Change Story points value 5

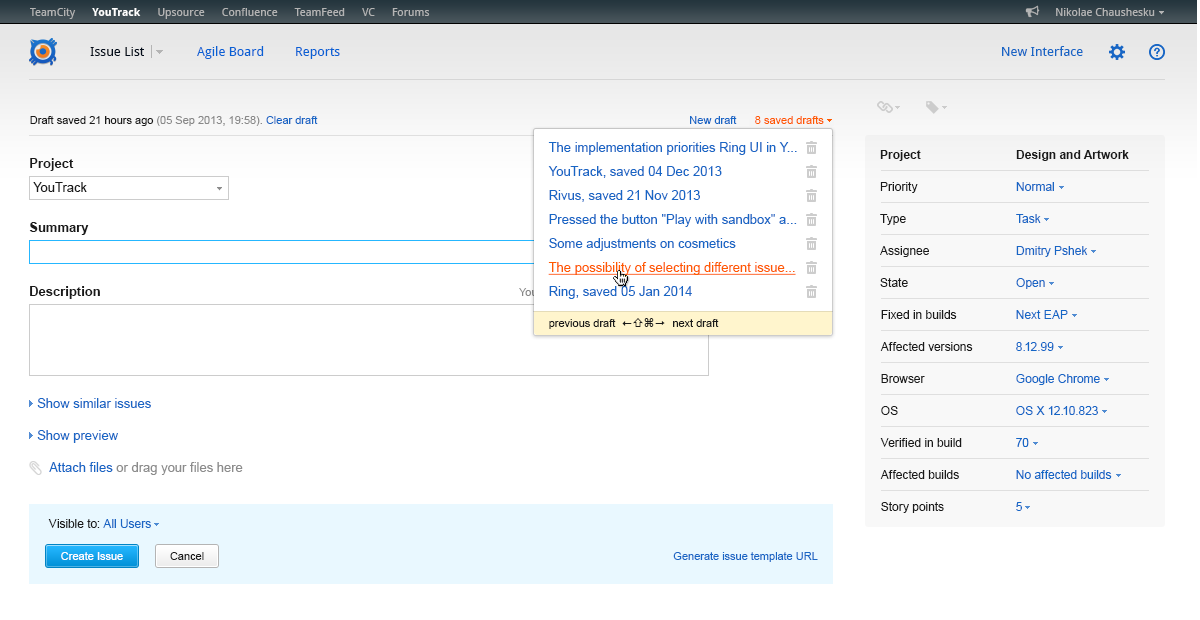1023,507
